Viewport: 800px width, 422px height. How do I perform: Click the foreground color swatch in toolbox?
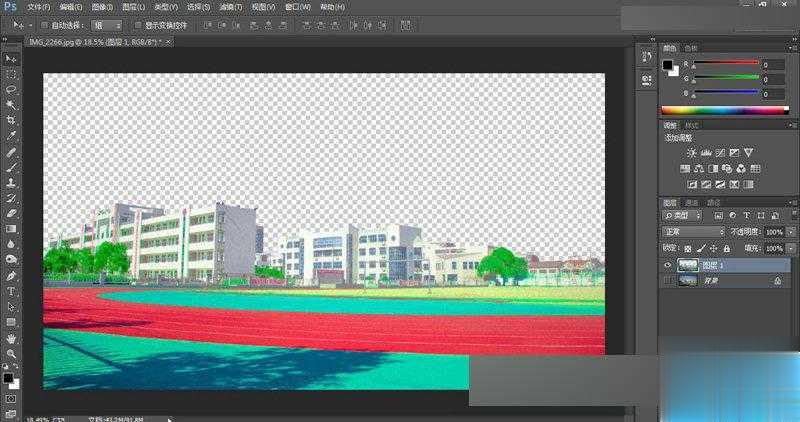(8, 378)
